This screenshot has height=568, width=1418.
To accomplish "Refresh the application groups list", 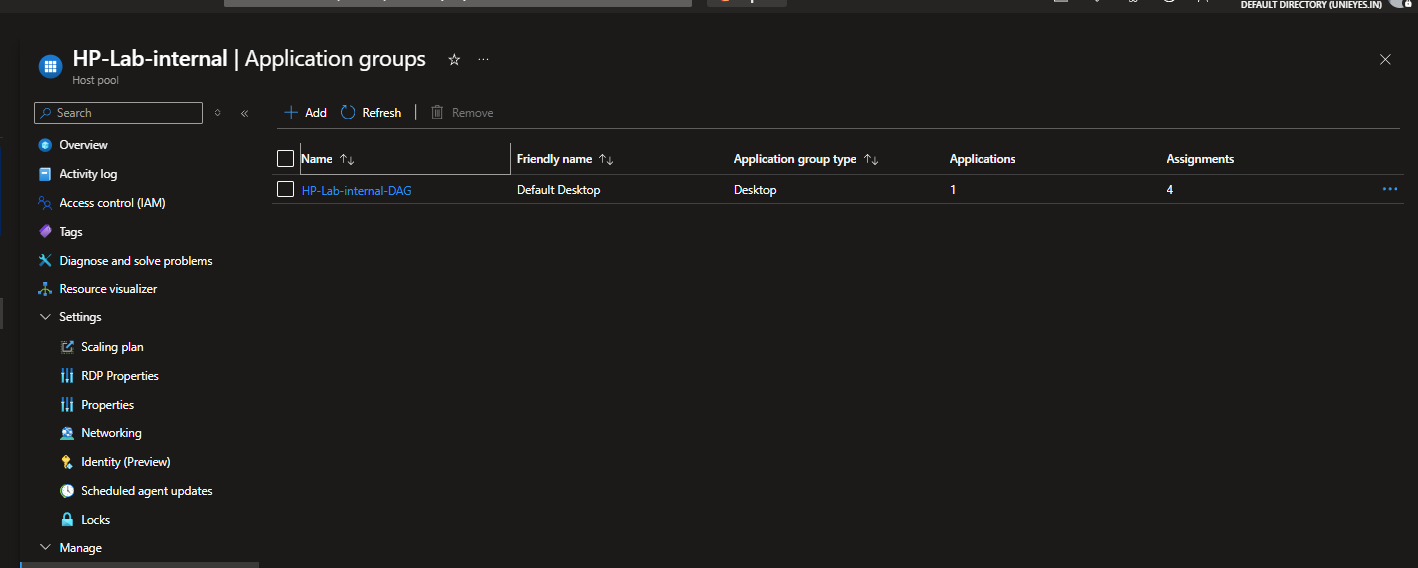I will pyautogui.click(x=371, y=113).
